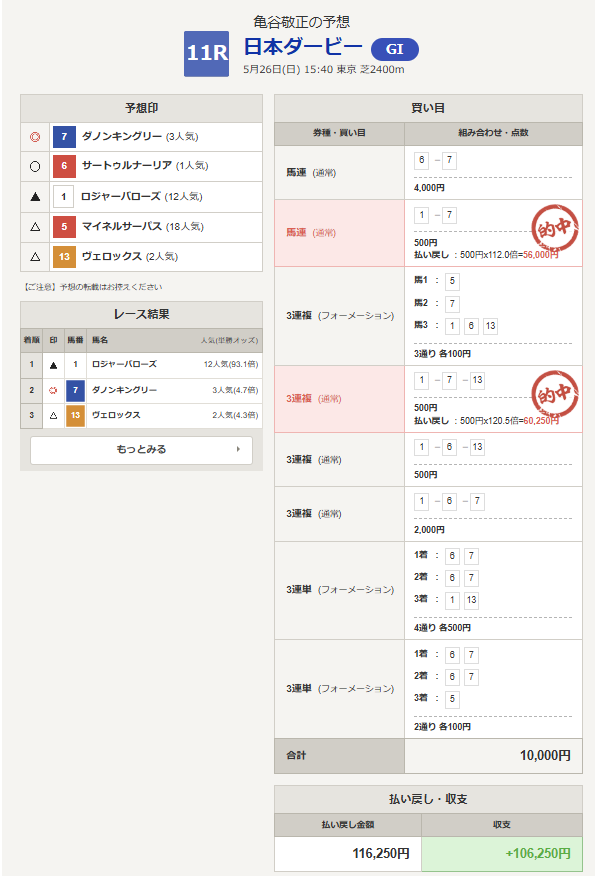The image size is (595, 876).
Task: Click horse name ダノンキングリー in 予想印
Action: (122, 136)
